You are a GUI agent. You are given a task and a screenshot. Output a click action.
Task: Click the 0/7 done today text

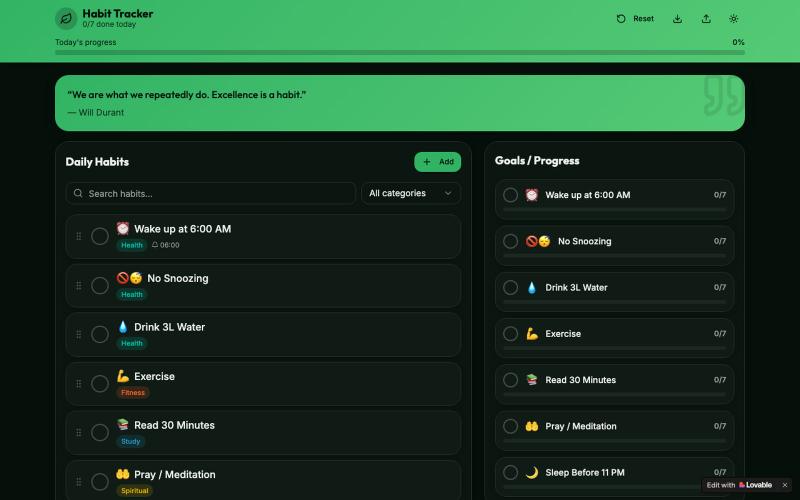pyautogui.click(x=109, y=24)
